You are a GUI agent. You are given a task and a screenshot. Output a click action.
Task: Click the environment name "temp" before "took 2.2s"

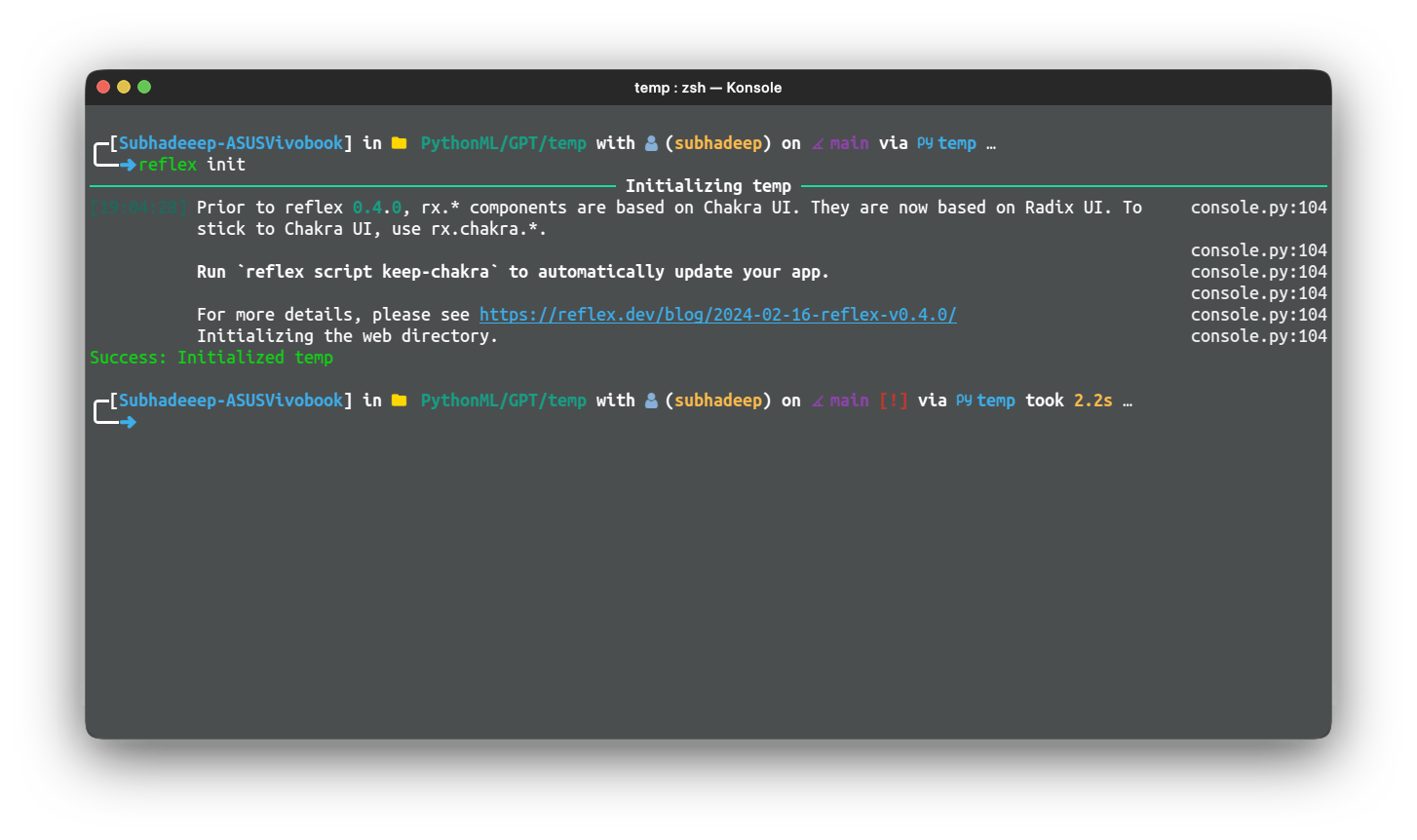click(996, 401)
